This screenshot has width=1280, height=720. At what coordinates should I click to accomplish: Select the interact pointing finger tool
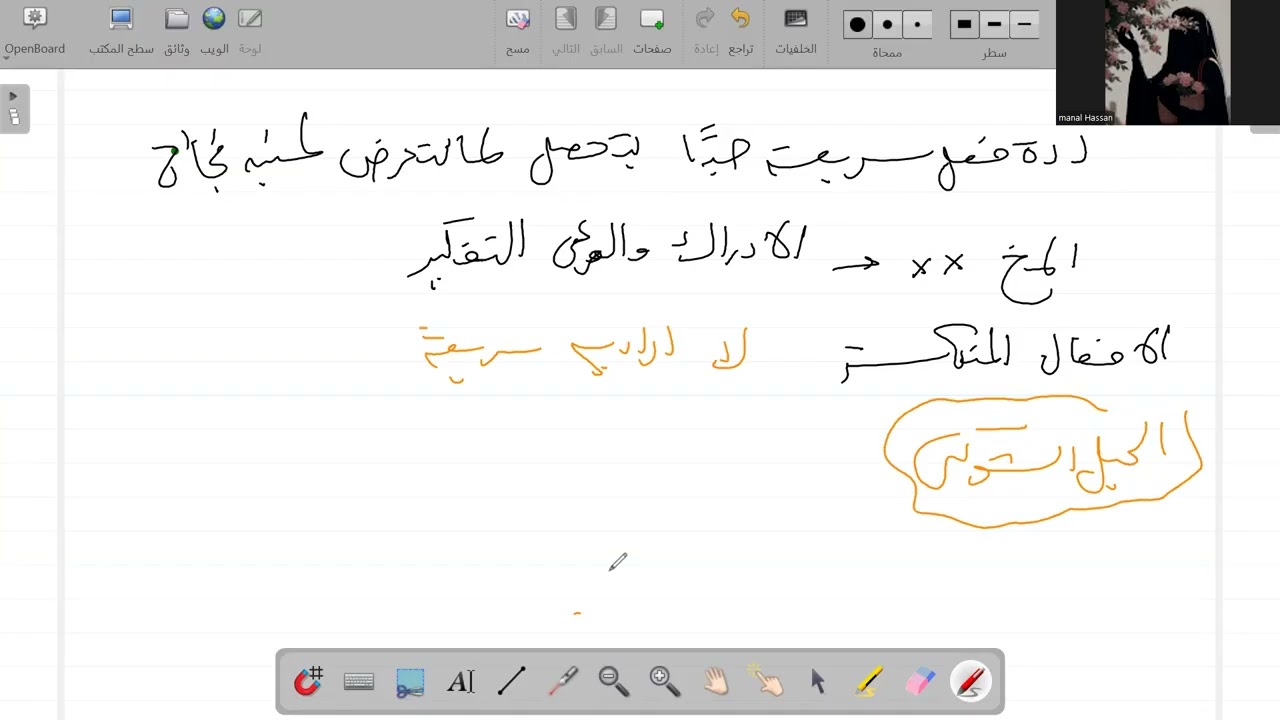(767, 682)
